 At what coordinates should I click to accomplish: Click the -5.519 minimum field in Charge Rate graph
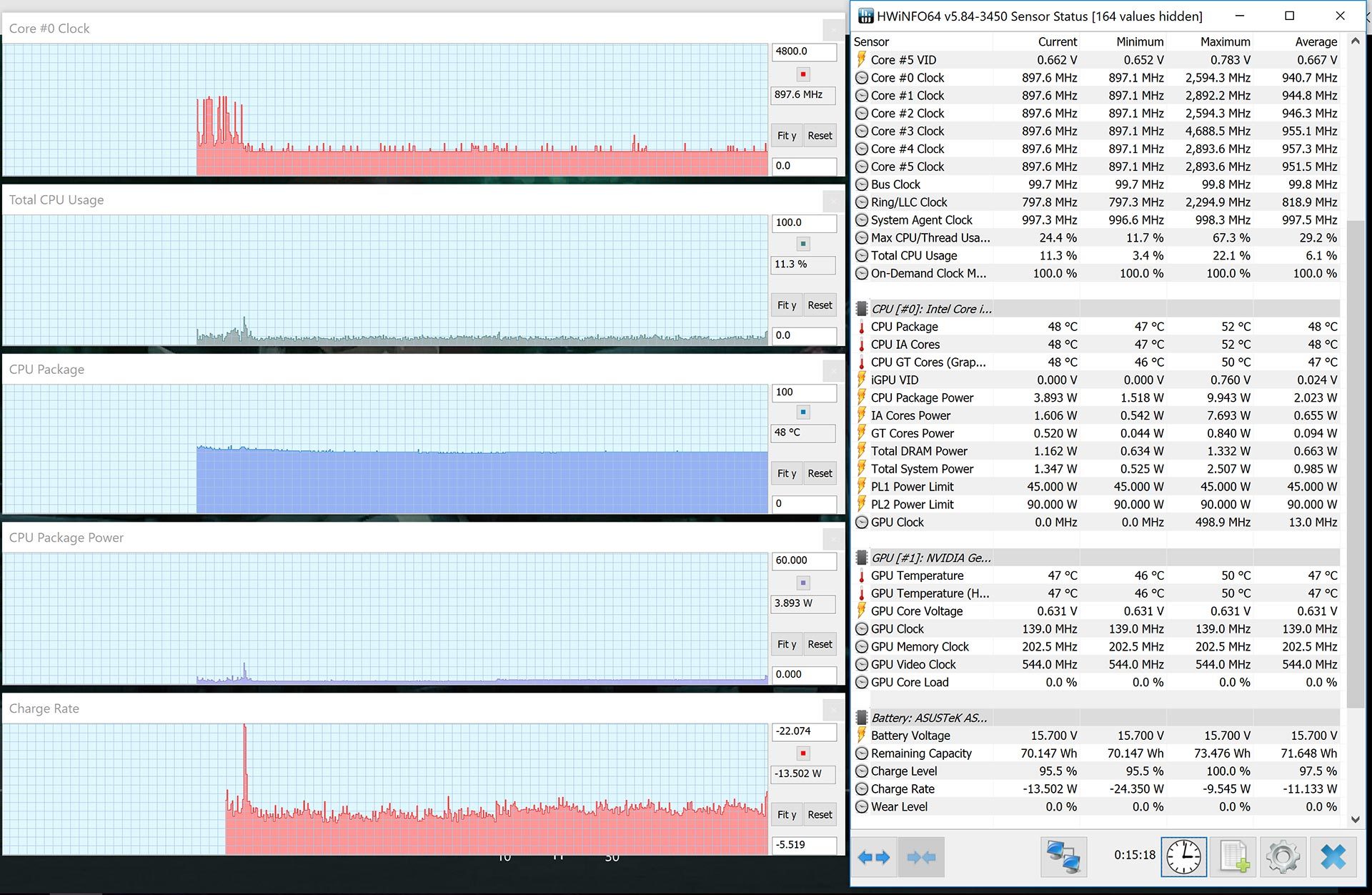804,845
